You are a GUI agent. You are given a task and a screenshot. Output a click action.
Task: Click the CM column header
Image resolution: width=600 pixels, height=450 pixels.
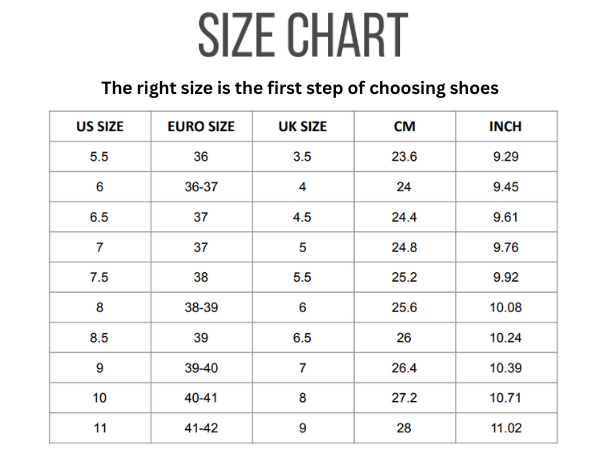click(x=404, y=127)
